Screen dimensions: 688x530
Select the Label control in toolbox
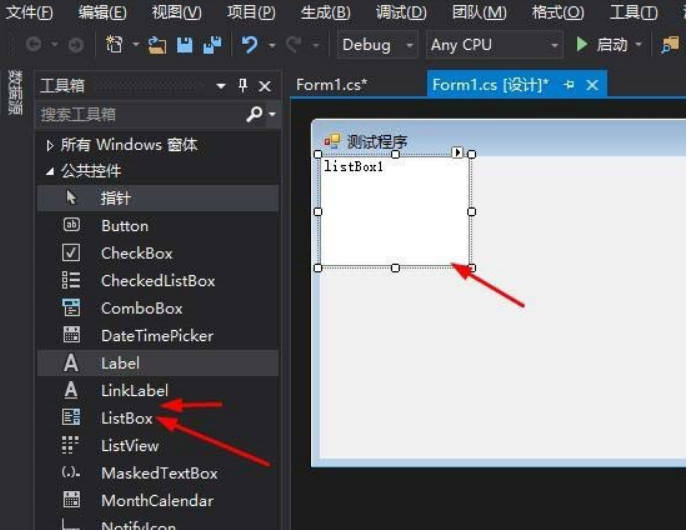158,363
